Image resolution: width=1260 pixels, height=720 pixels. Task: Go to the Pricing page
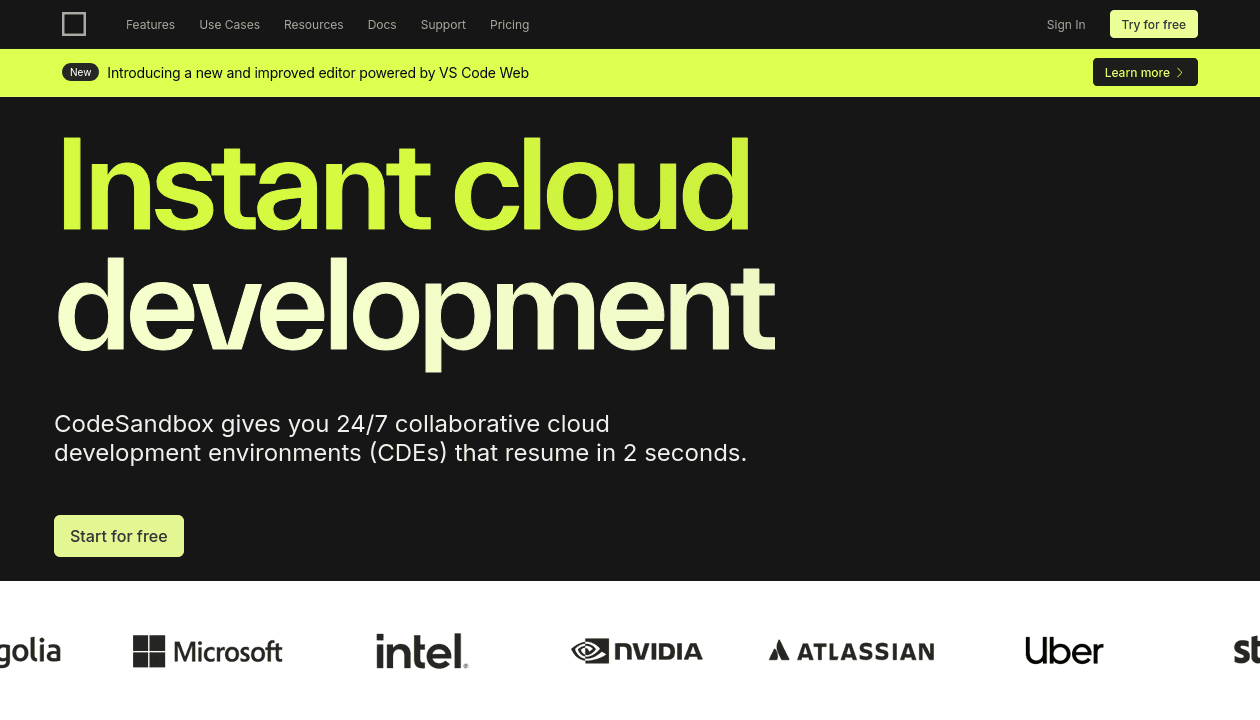coord(509,24)
